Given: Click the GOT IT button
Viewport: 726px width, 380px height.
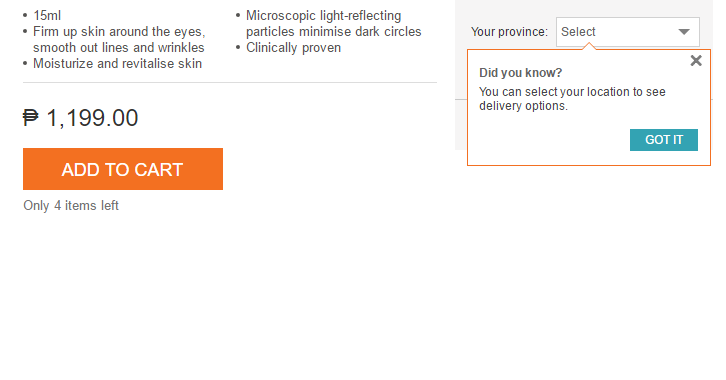Looking at the screenshot, I should [x=663, y=140].
